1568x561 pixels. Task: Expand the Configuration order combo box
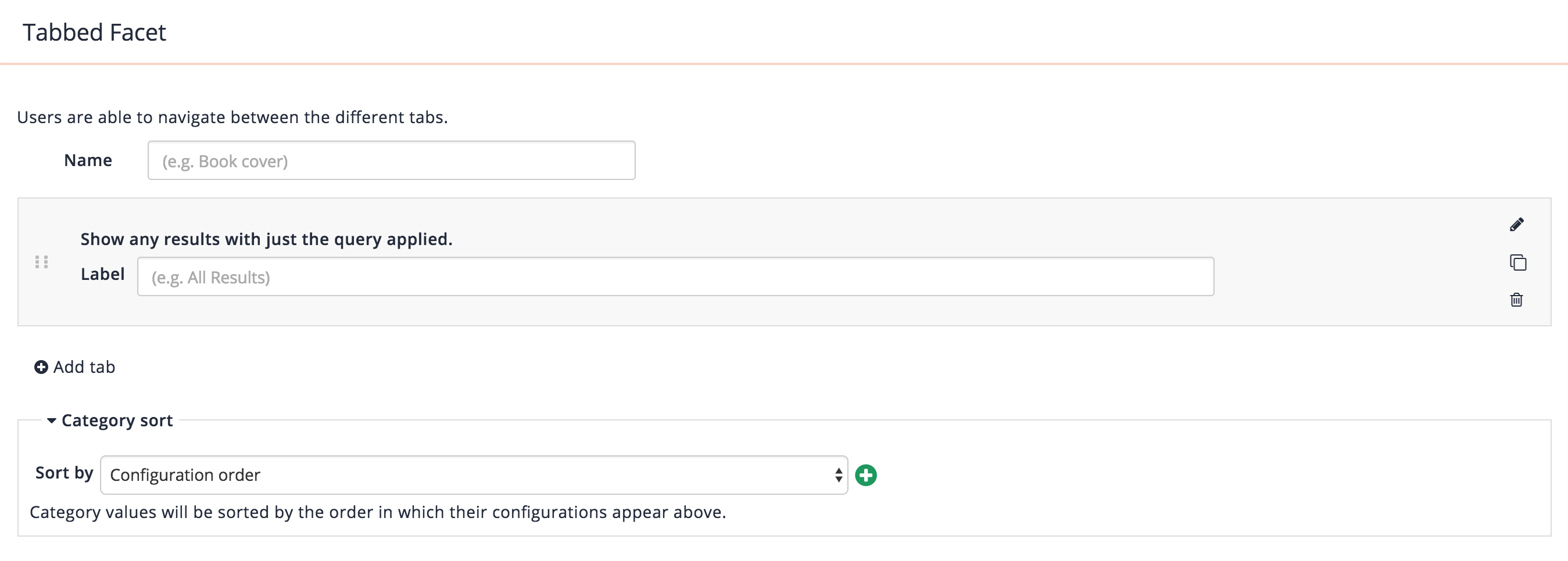coord(474,474)
